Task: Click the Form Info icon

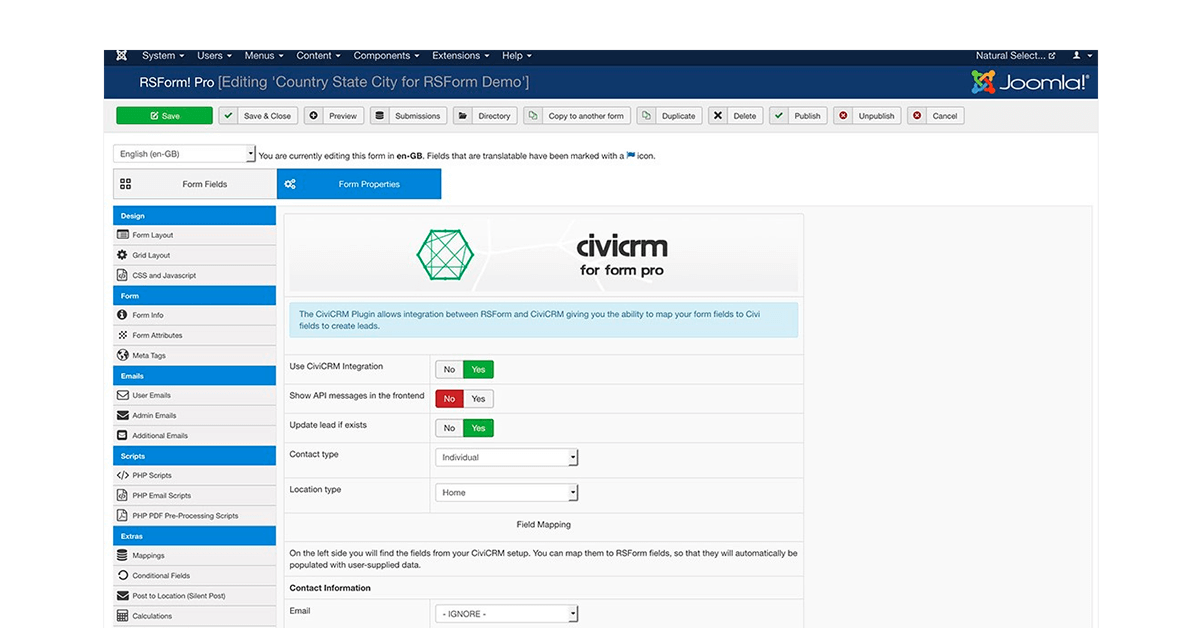Action: (123, 315)
